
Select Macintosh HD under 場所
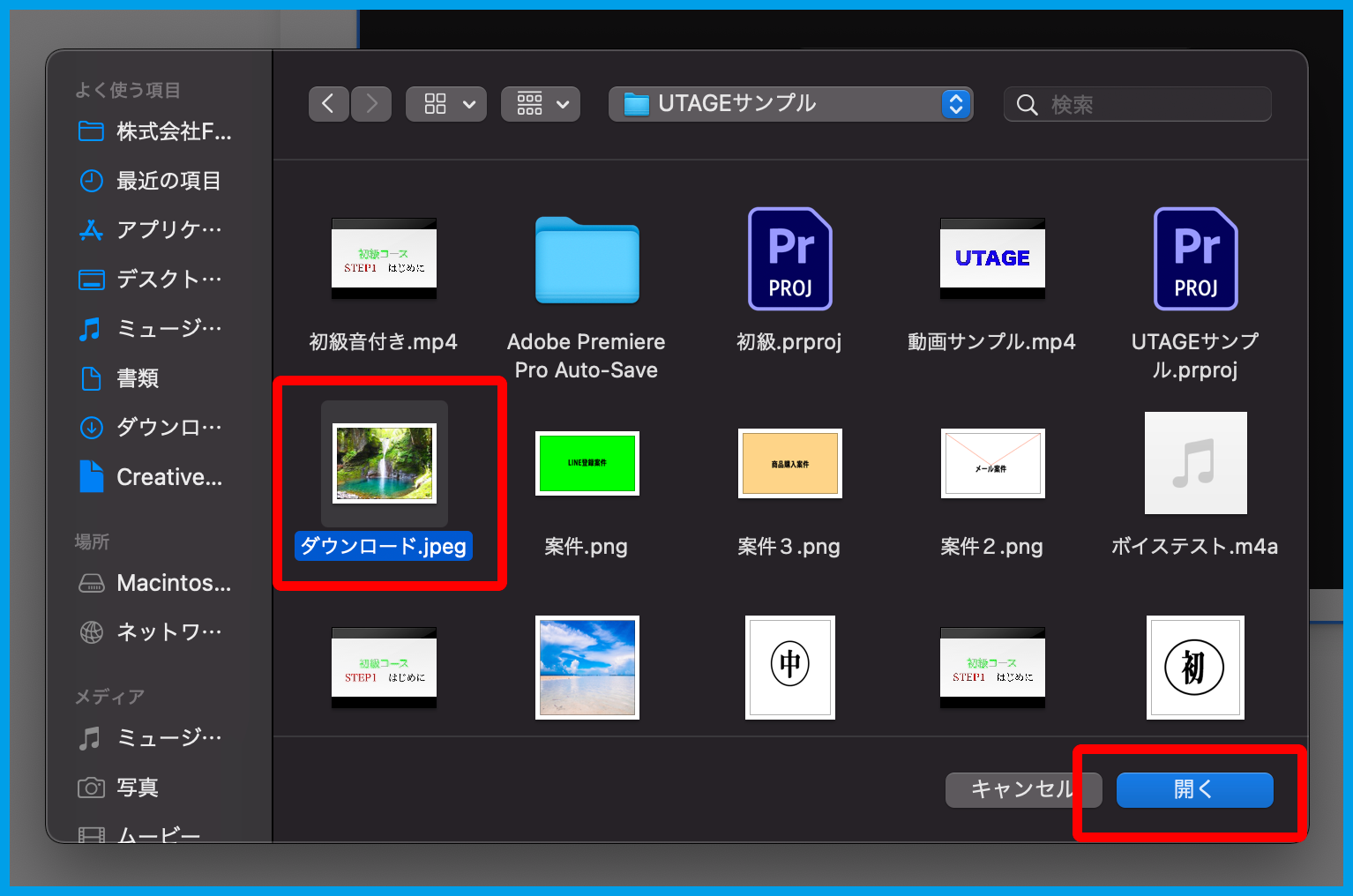pyautogui.click(x=173, y=583)
